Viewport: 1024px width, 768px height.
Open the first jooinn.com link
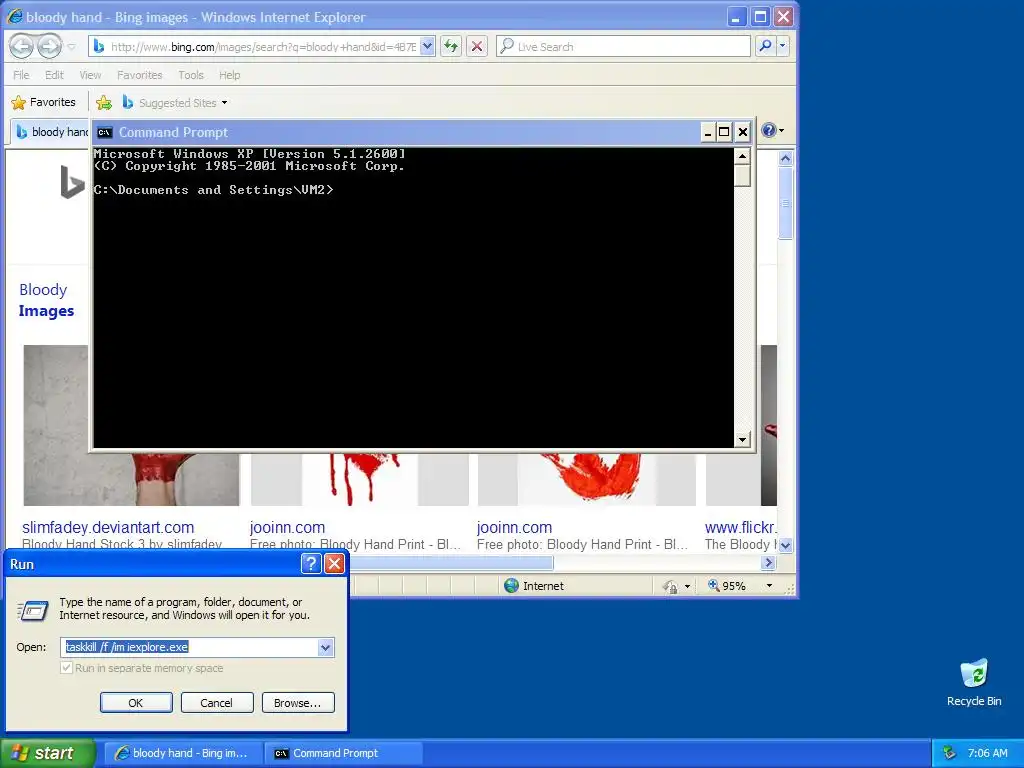tap(287, 527)
